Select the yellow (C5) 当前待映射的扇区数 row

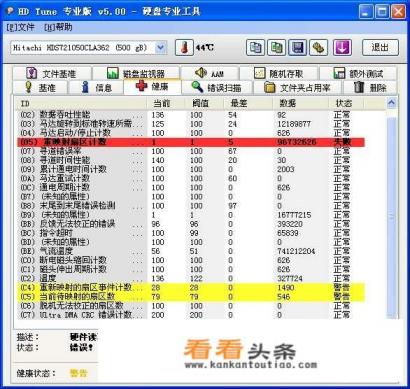[x=191, y=296]
